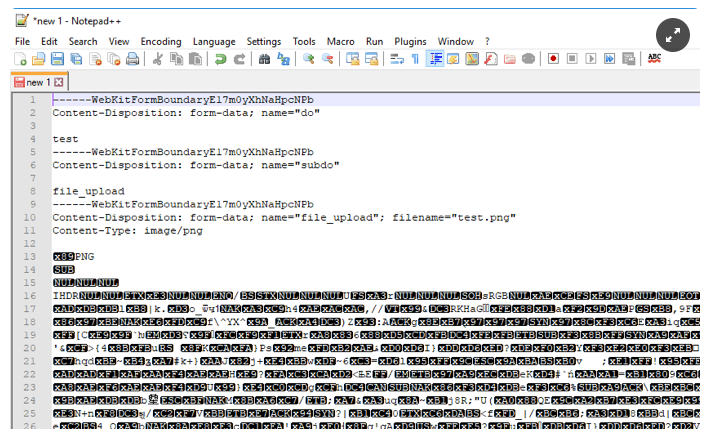Open the Tools menu
This screenshot has width=711, height=436.
click(304, 41)
